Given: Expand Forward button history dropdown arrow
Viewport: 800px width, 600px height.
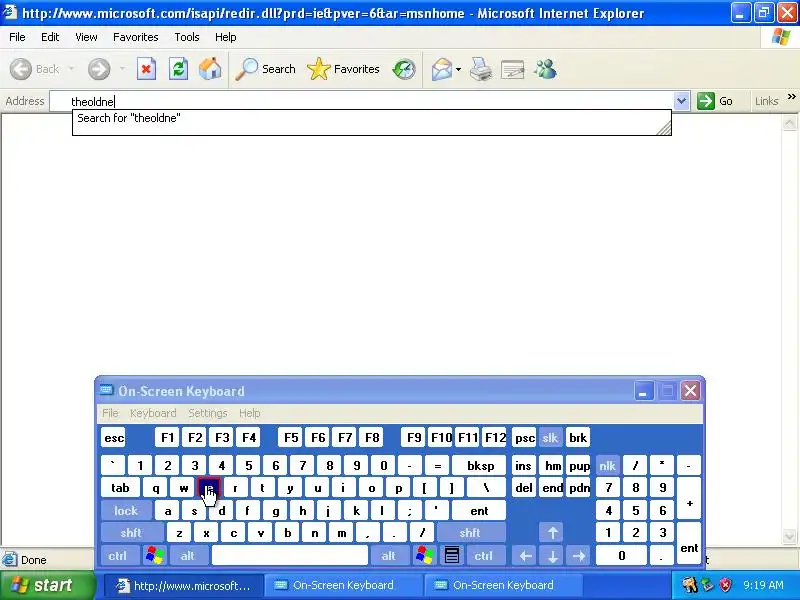Looking at the screenshot, I should pyautogui.click(x=122, y=69).
